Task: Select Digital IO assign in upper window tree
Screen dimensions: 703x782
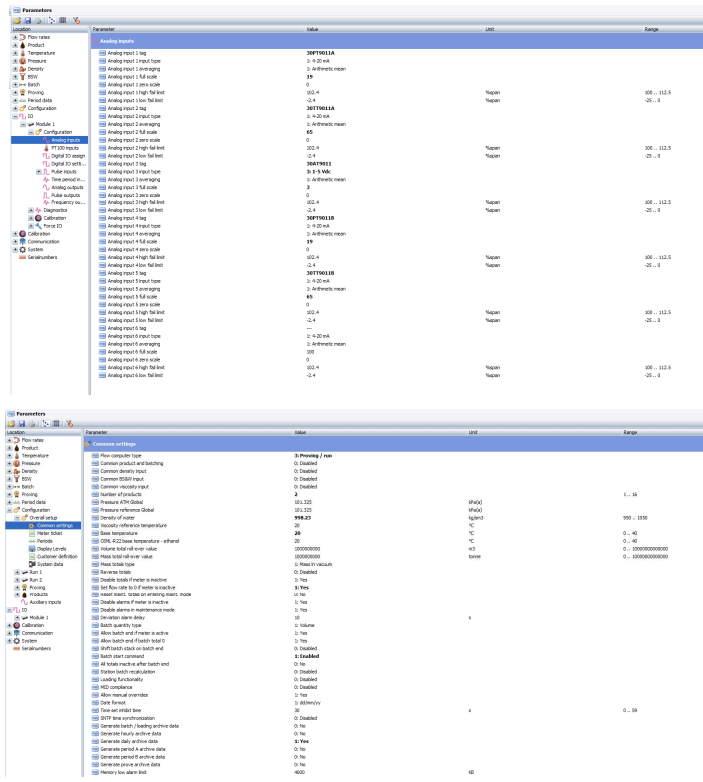Action: coord(68,156)
